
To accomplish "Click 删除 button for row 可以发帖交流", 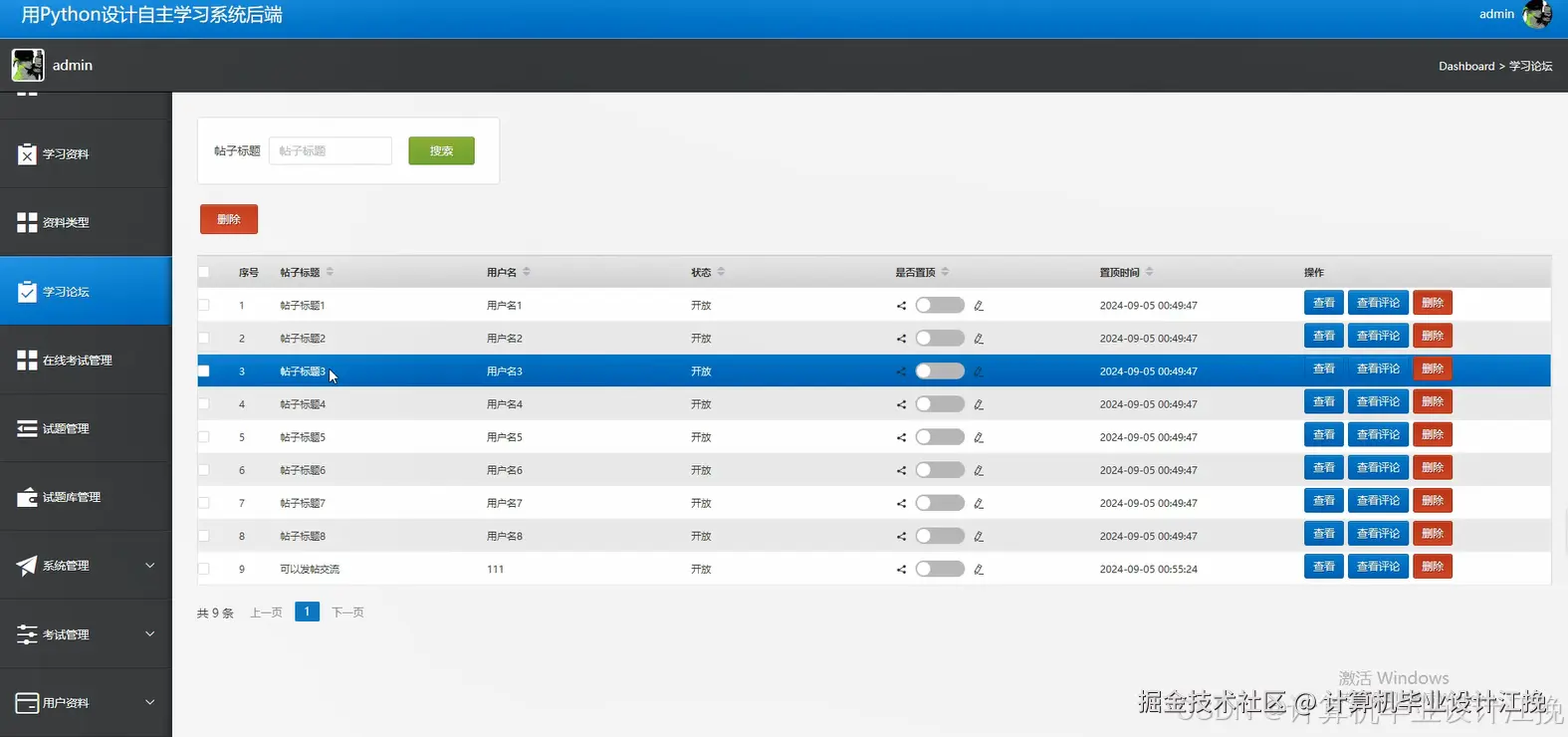I will point(1433,567).
